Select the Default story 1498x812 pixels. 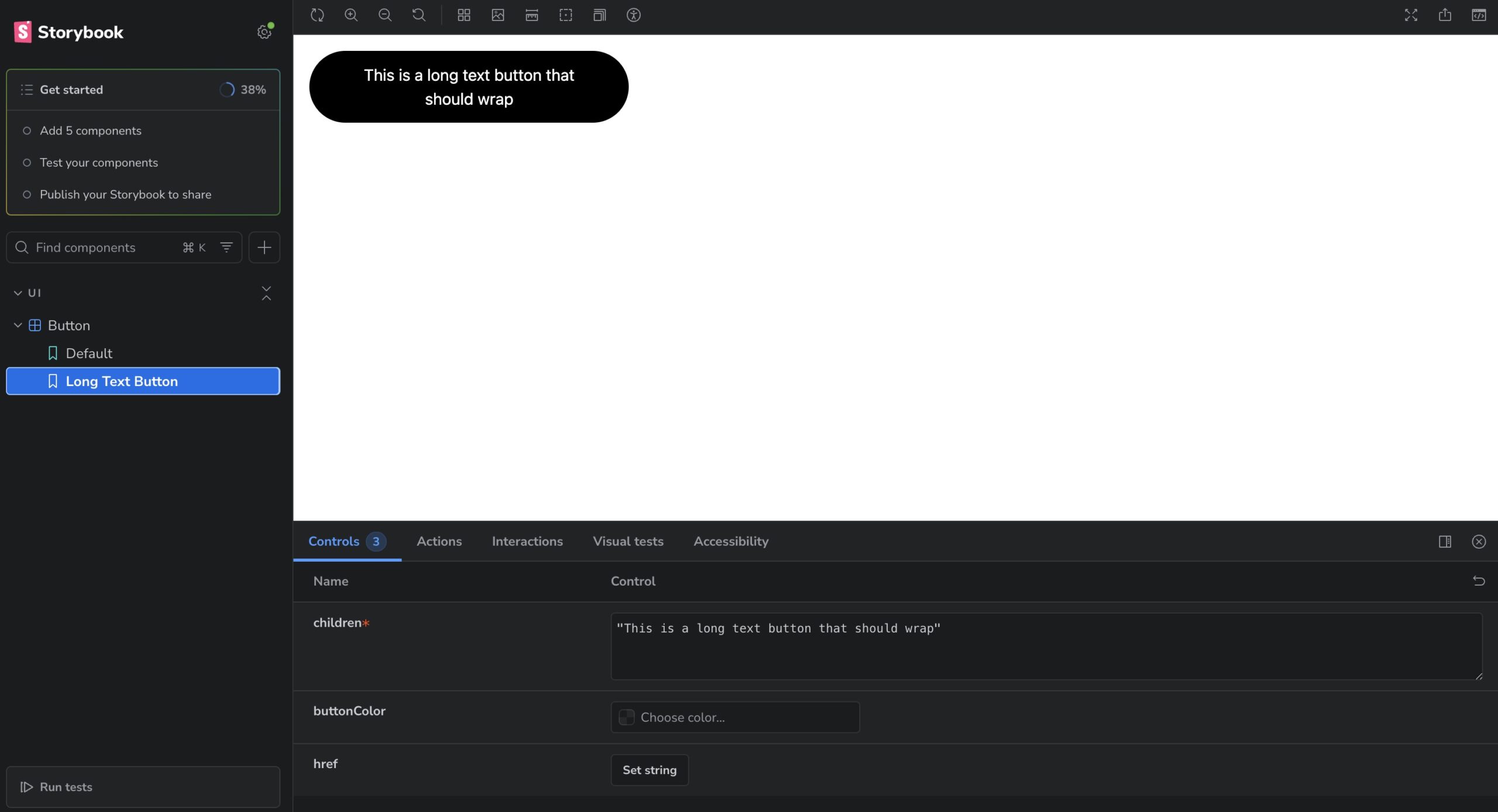pyautogui.click(x=89, y=353)
